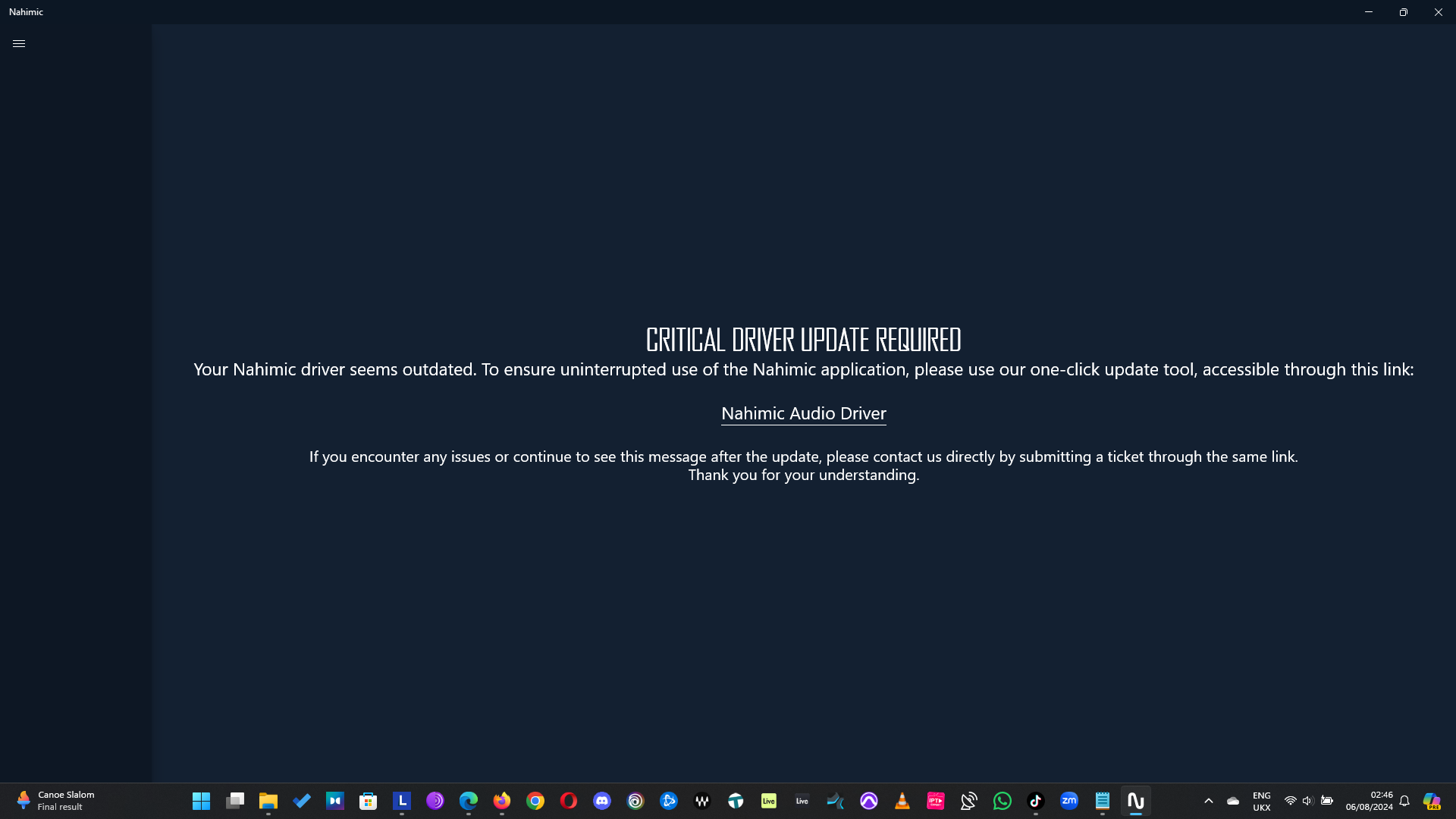
Task: Click the Nahimic icon in the taskbar
Action: coord(1135,801)
